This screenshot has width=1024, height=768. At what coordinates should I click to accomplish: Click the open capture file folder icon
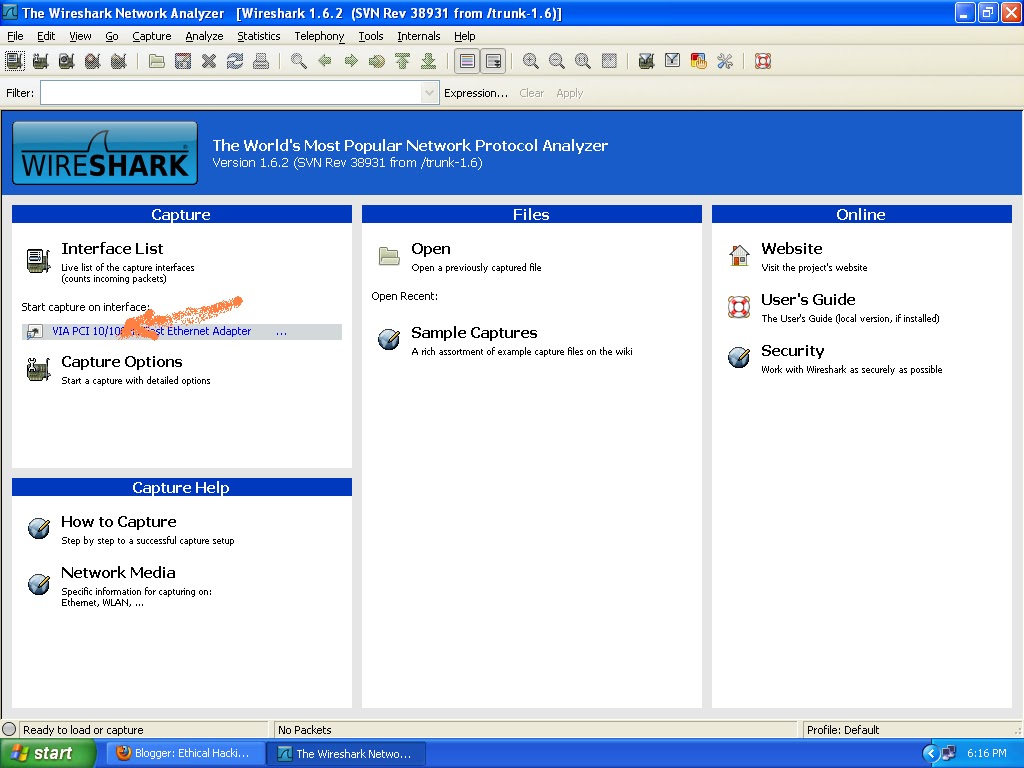157,61
